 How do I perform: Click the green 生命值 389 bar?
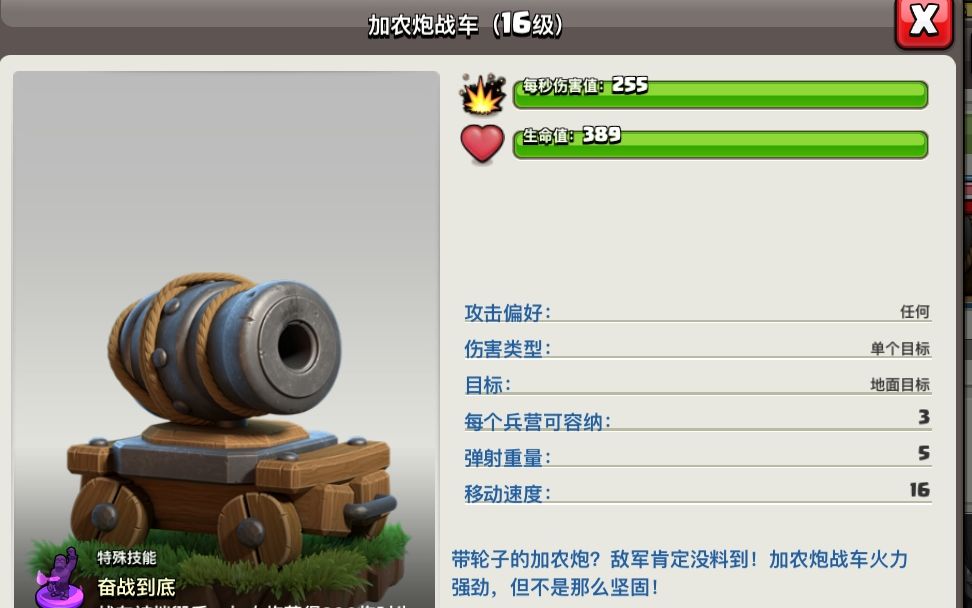[720, 144]
